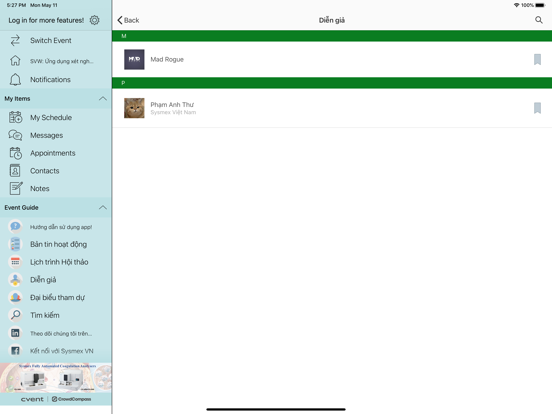Tap the Wi-Fi status icon

coord(516,5)
